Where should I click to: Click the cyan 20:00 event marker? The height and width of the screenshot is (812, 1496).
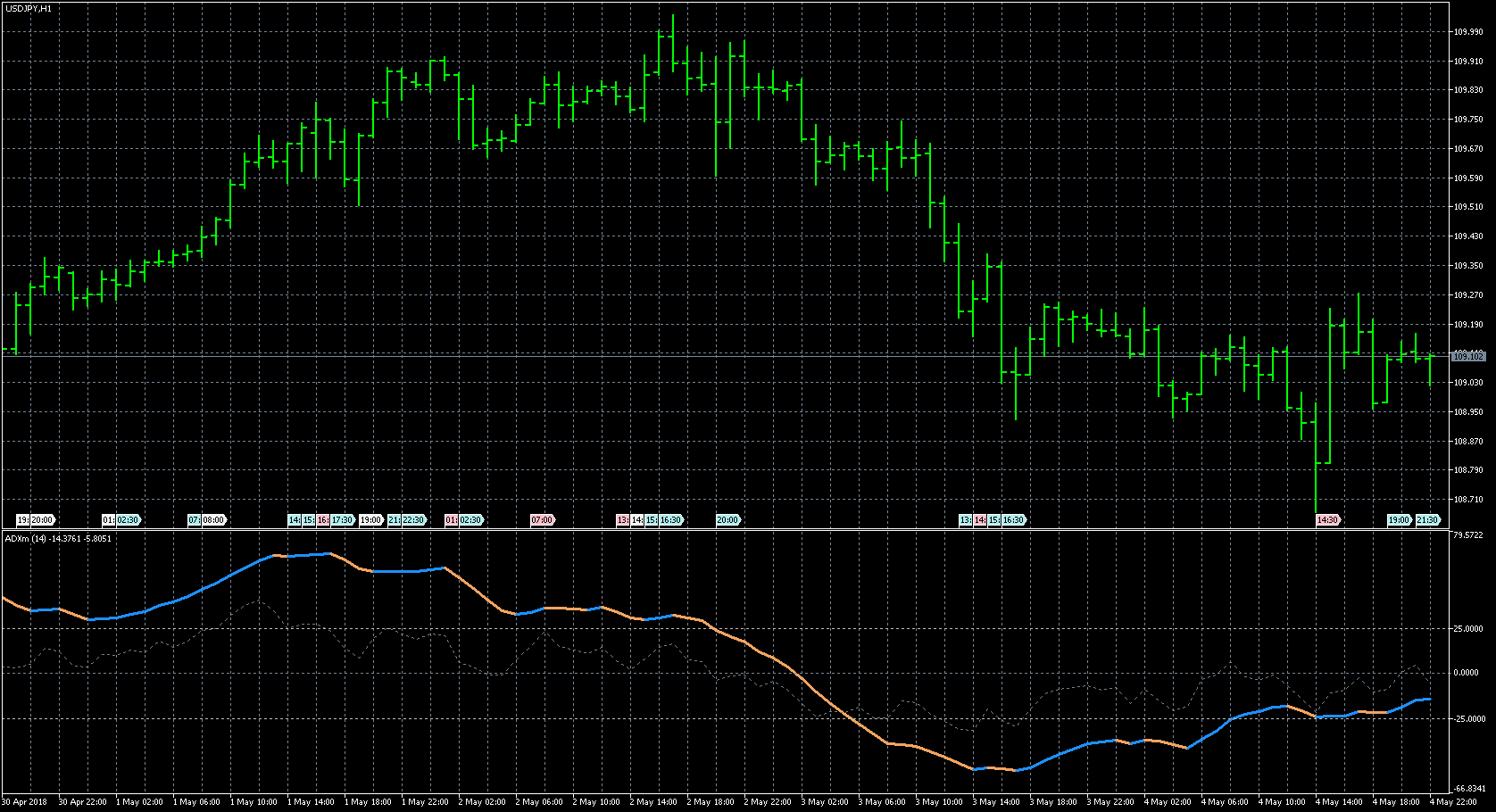point(727,520)
